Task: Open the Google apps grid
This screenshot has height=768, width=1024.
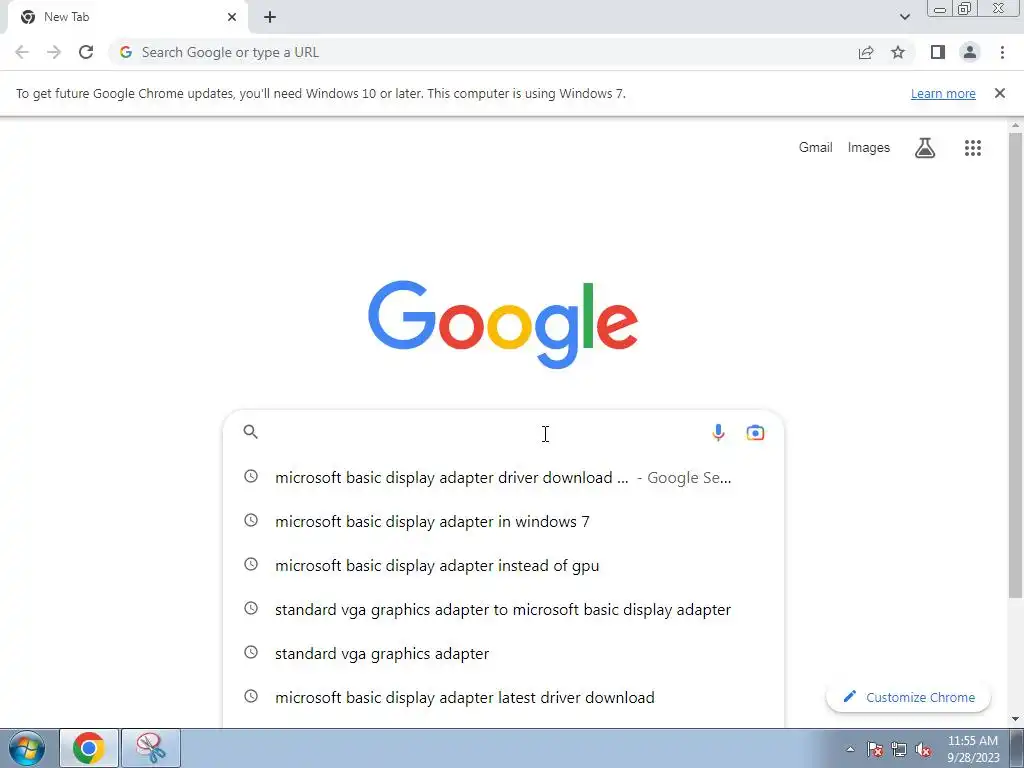Action: [x=973, y=148]
